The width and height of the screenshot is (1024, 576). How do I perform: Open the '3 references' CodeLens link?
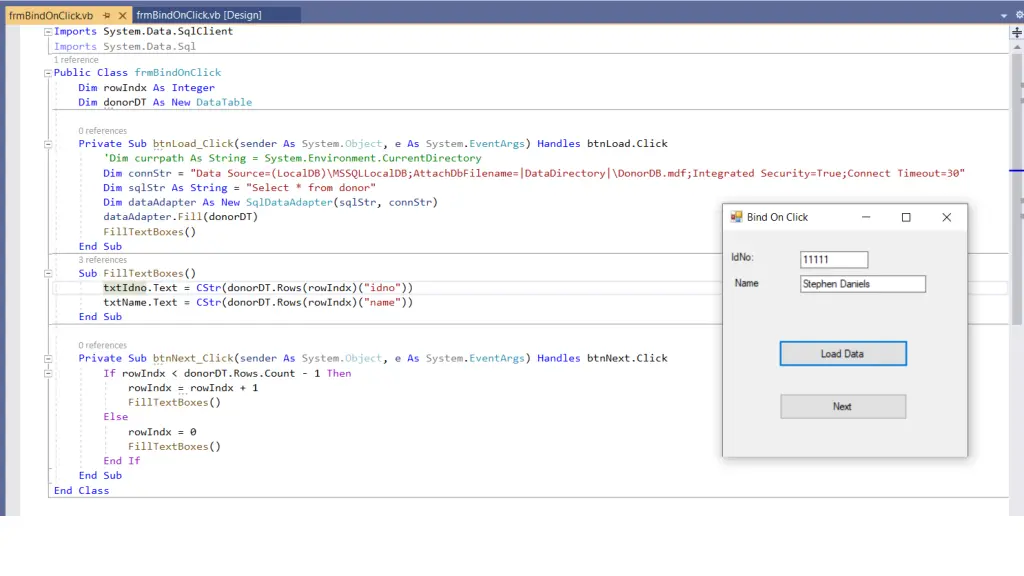click(103, 260)
